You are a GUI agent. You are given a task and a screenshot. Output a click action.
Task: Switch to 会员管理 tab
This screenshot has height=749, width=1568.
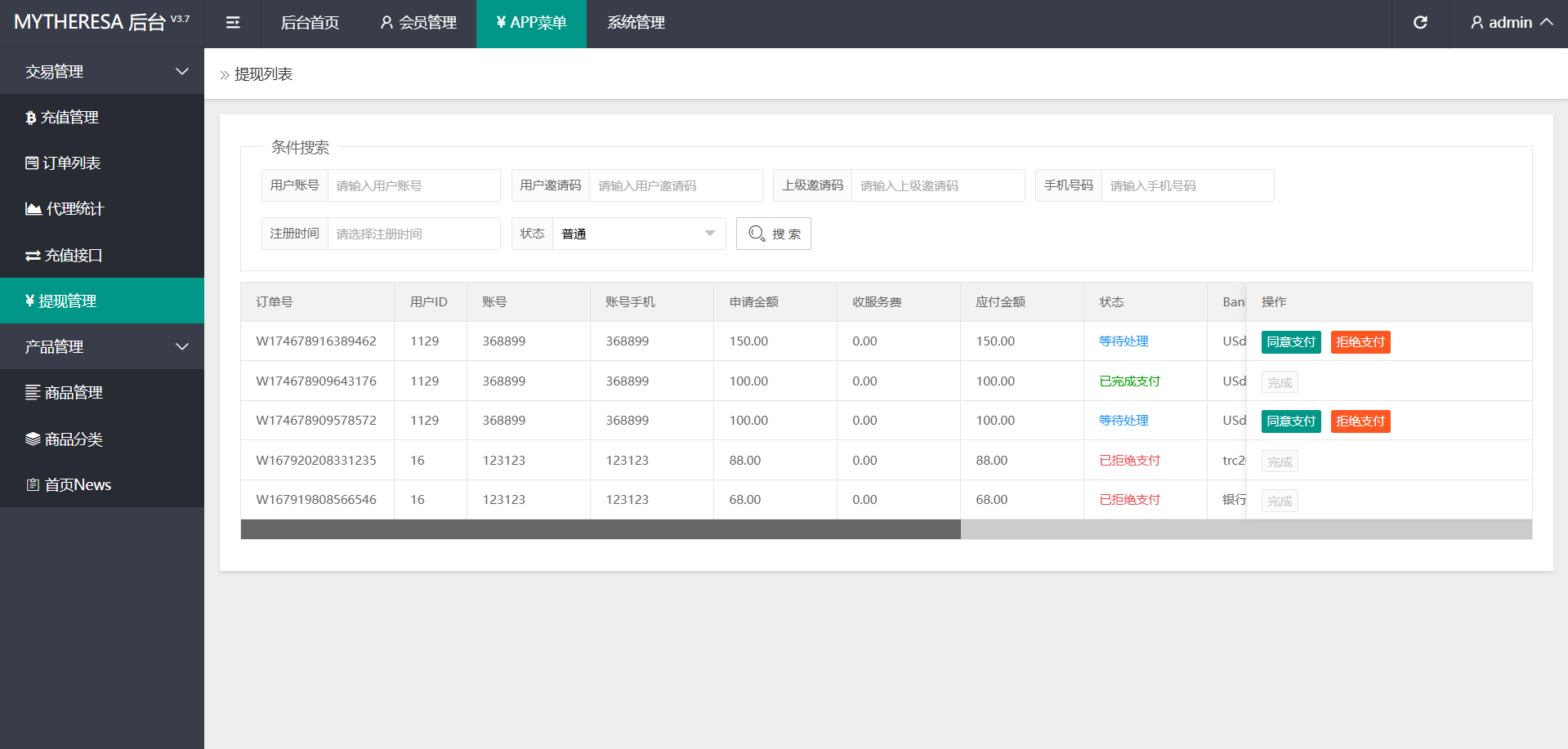pos(418,23)
